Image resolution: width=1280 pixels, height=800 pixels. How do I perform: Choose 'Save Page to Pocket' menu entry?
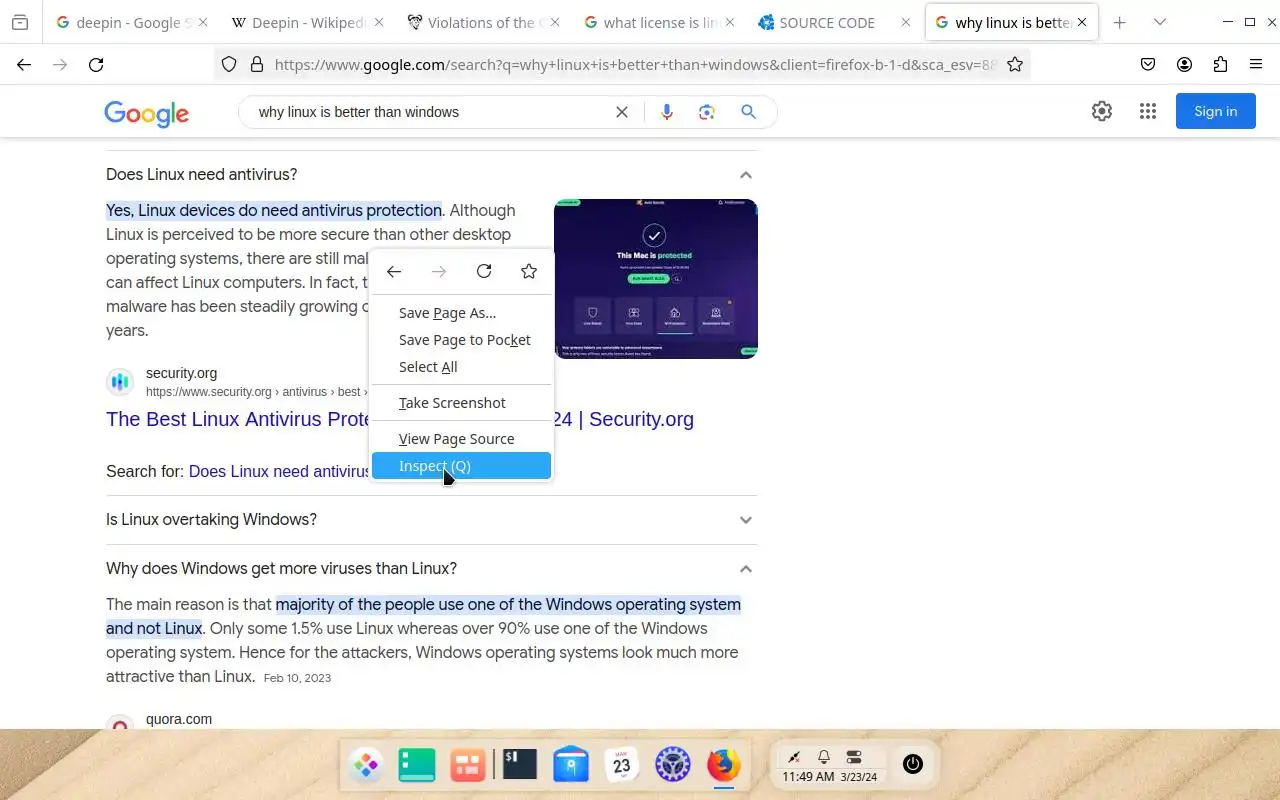coord(461,340)
